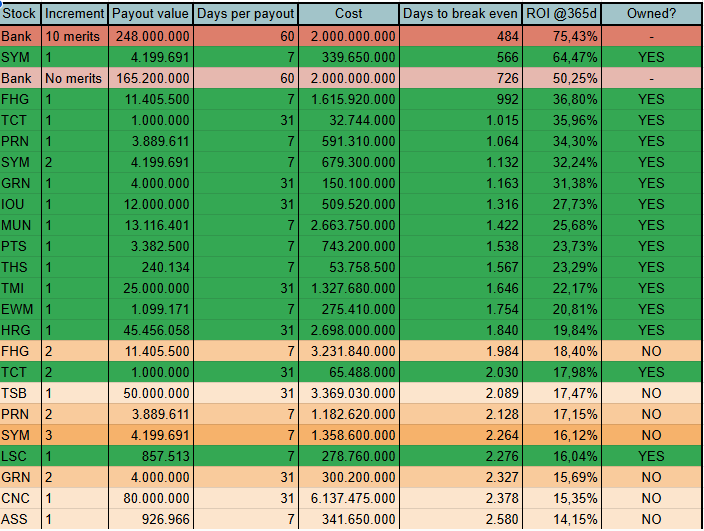Select cost cell 150.100.000
The image size is (704, 531).
[x=348, y=183]
